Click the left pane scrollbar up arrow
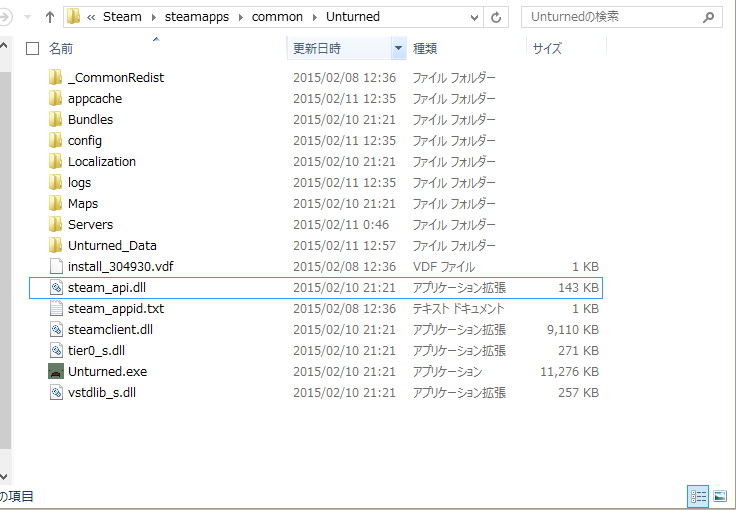 click(4, 46)
